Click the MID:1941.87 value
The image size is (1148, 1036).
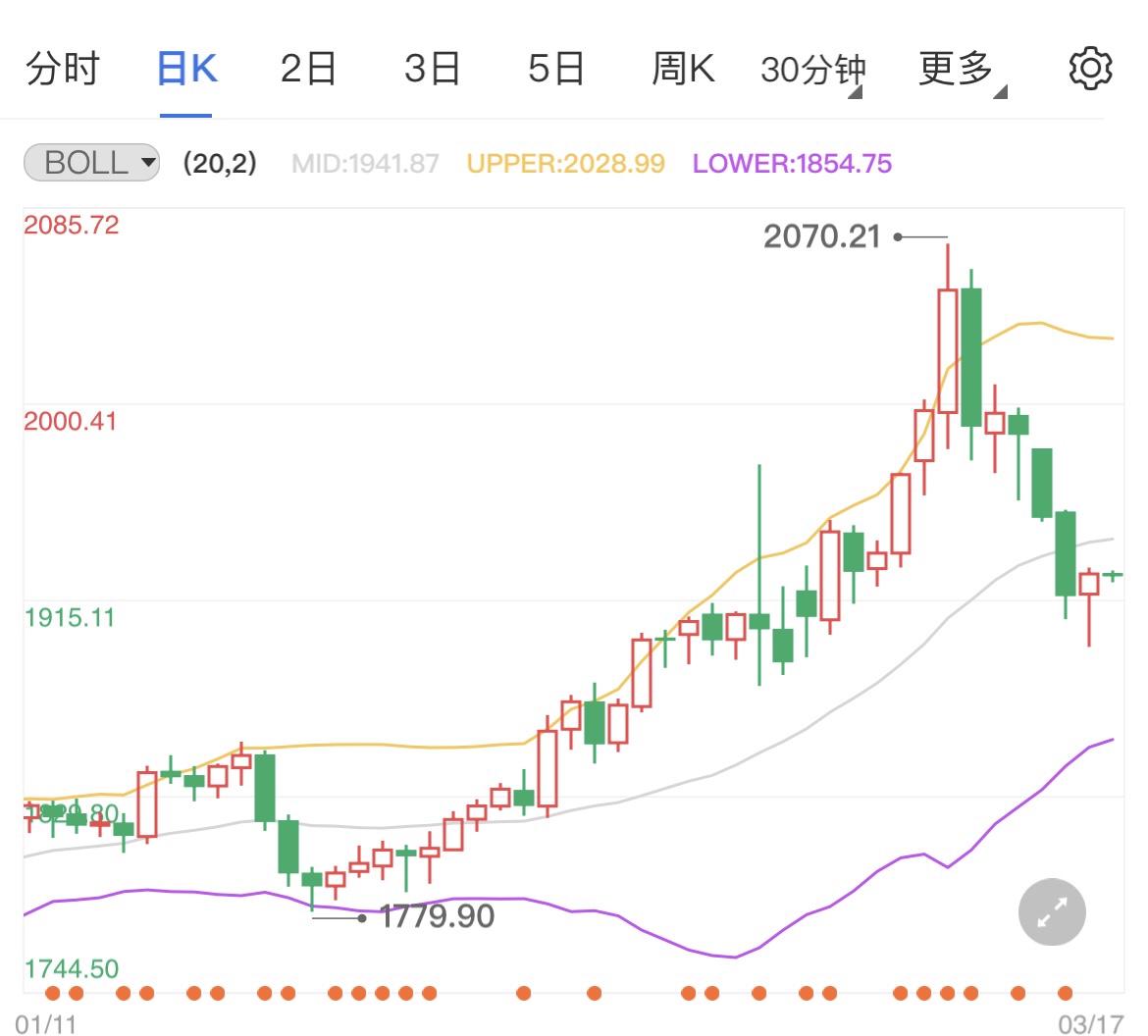point(365,163)
